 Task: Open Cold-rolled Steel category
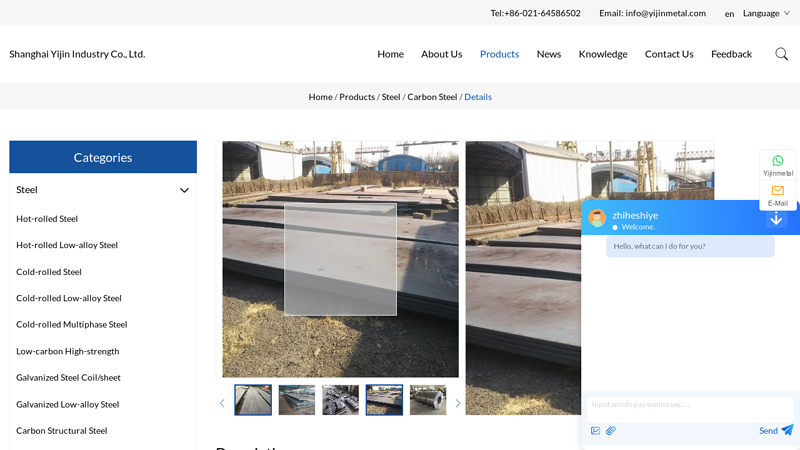[49, 272]
